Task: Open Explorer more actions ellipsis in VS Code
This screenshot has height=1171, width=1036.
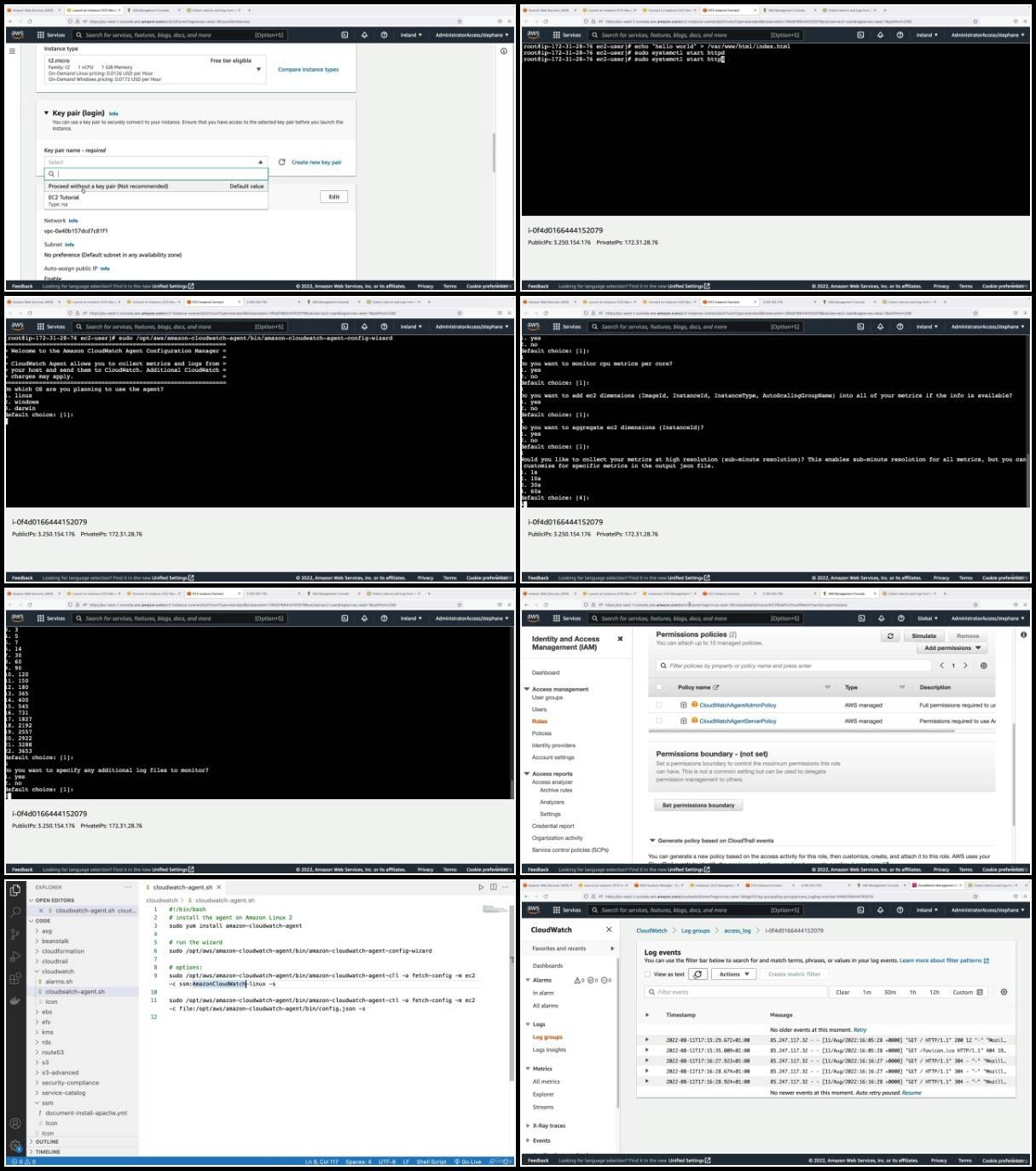Action: 128,887
